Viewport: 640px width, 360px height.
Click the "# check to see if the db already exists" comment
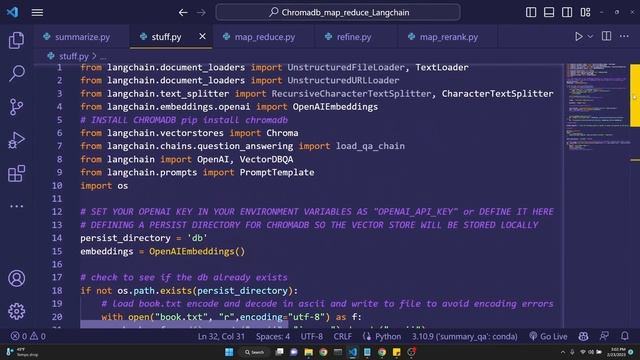(x=184, y=278)
